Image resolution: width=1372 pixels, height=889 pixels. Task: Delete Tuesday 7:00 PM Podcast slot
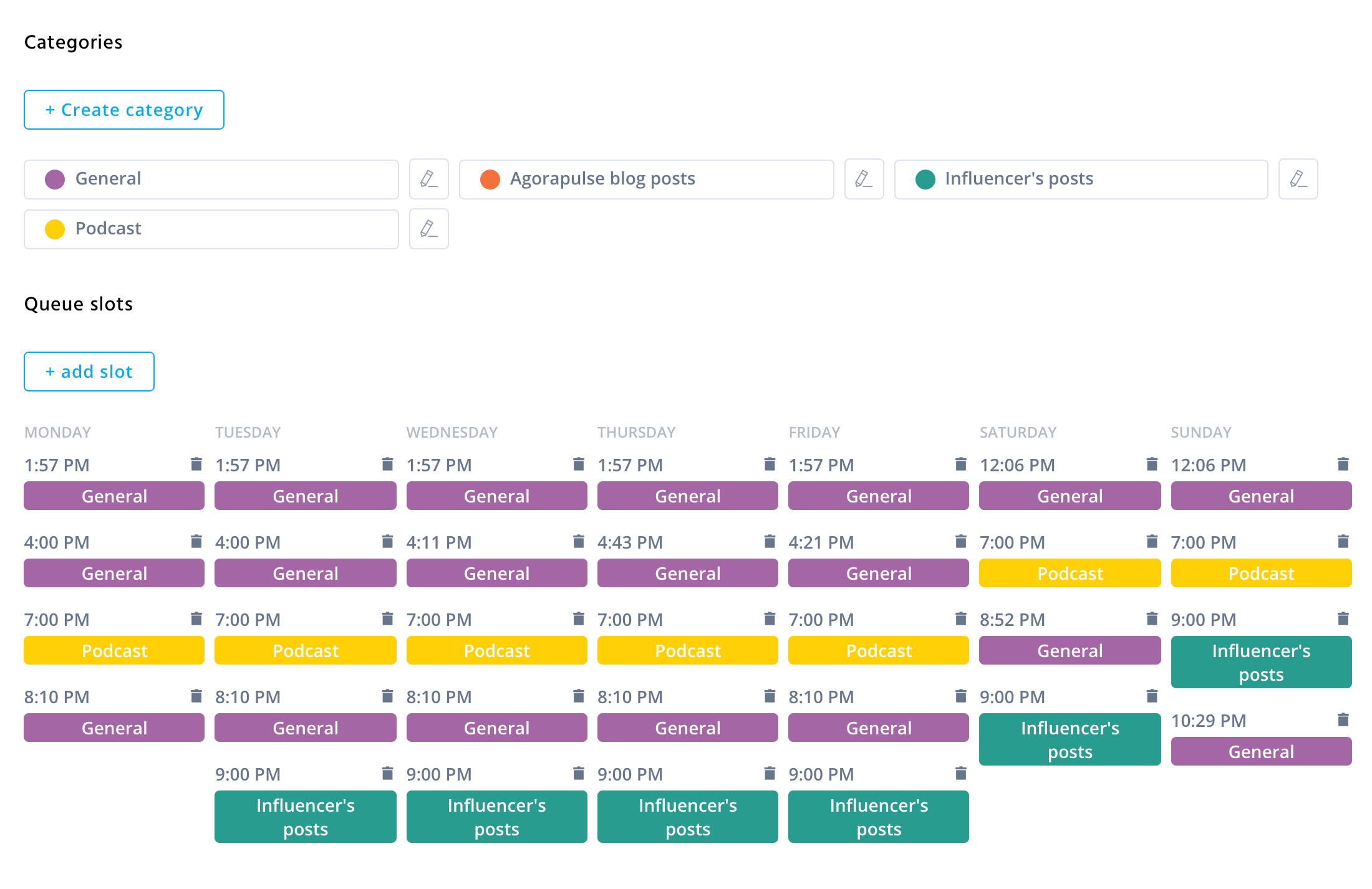pos(387,618)
